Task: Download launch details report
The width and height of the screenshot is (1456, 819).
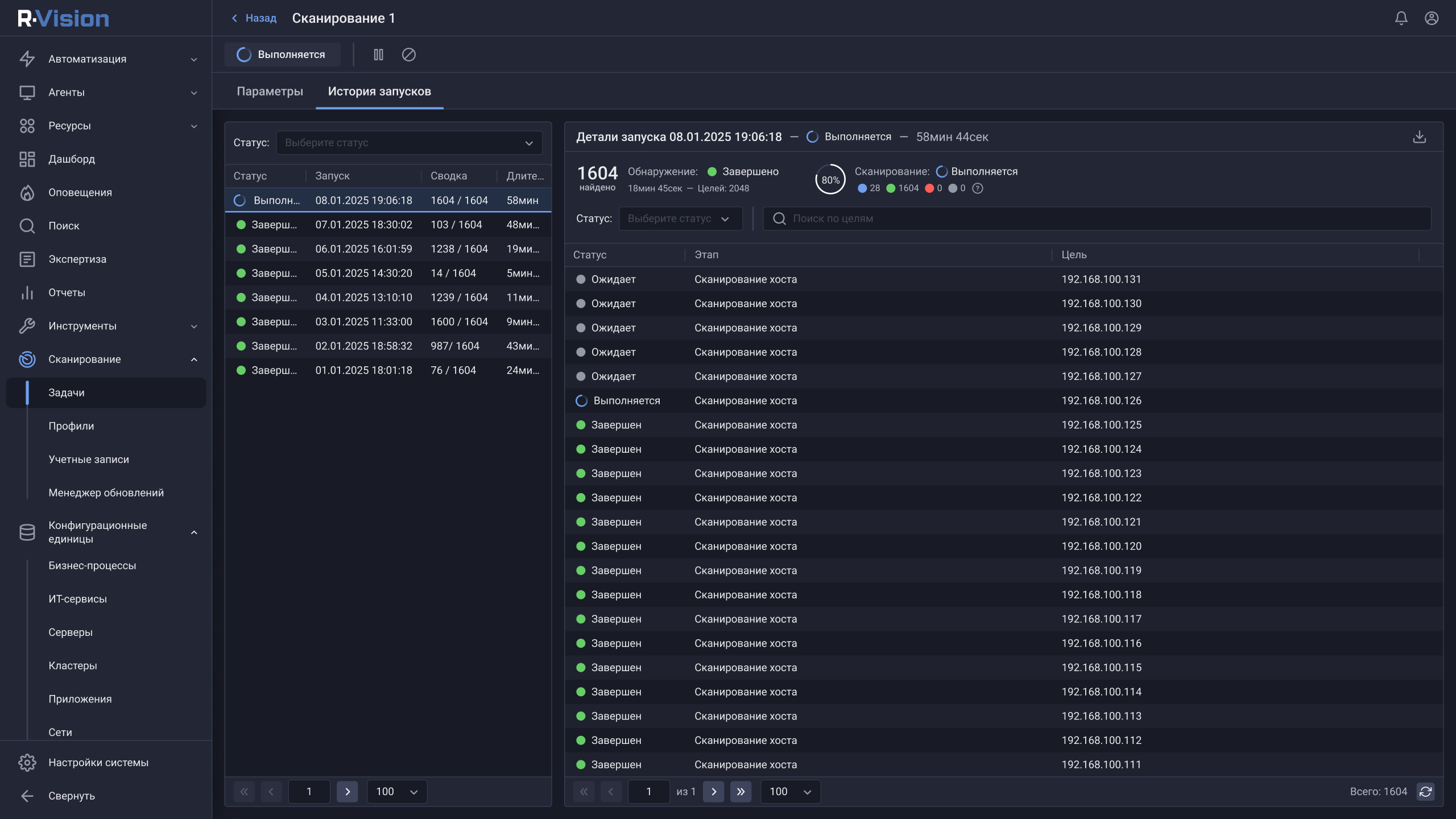Action: [1419, 137]
